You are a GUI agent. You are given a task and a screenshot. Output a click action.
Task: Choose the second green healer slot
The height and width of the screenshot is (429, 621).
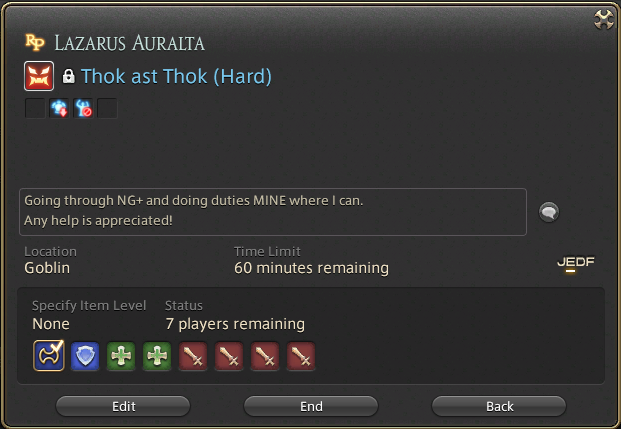coord(157,356)
